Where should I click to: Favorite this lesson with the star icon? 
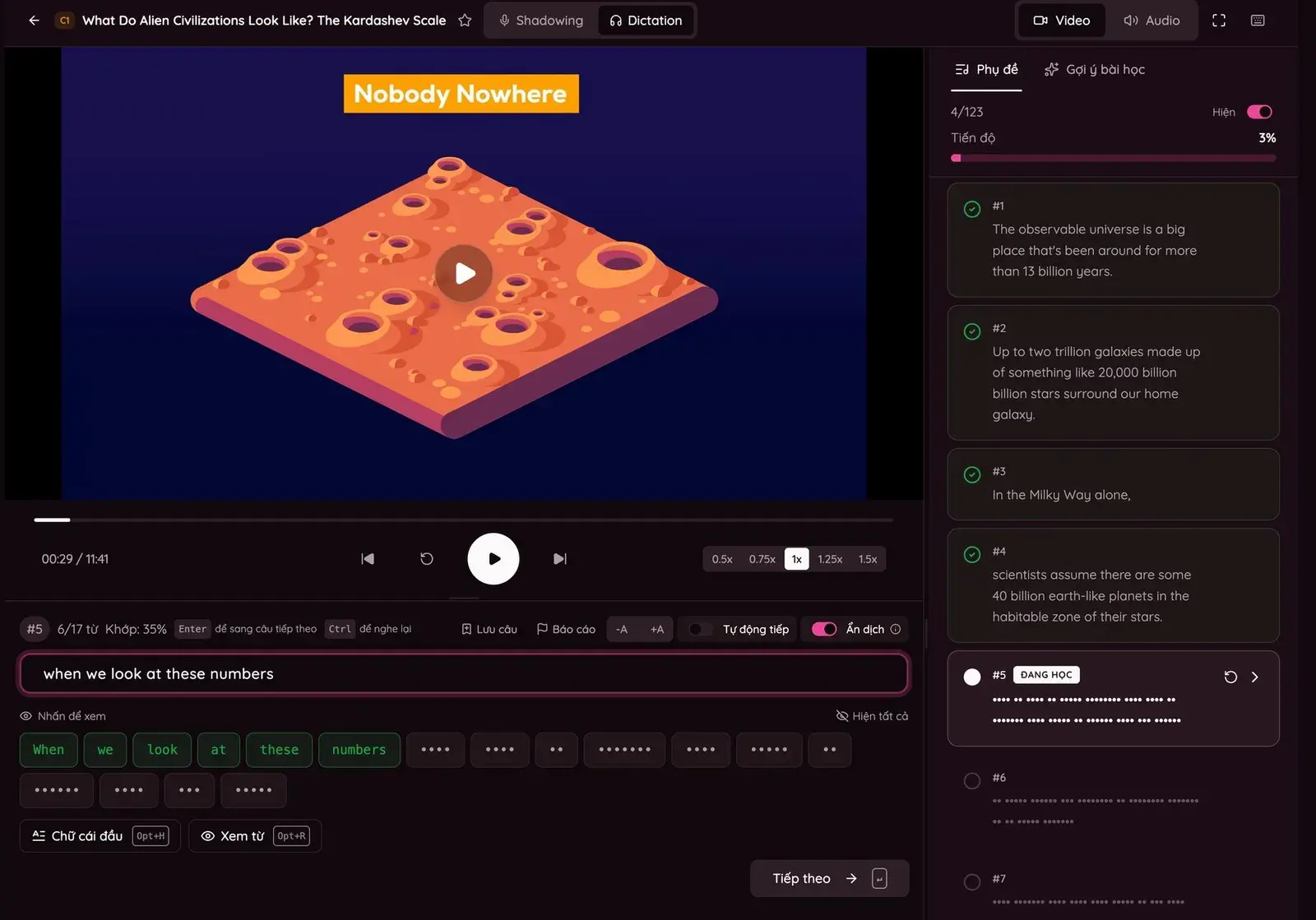465,21
